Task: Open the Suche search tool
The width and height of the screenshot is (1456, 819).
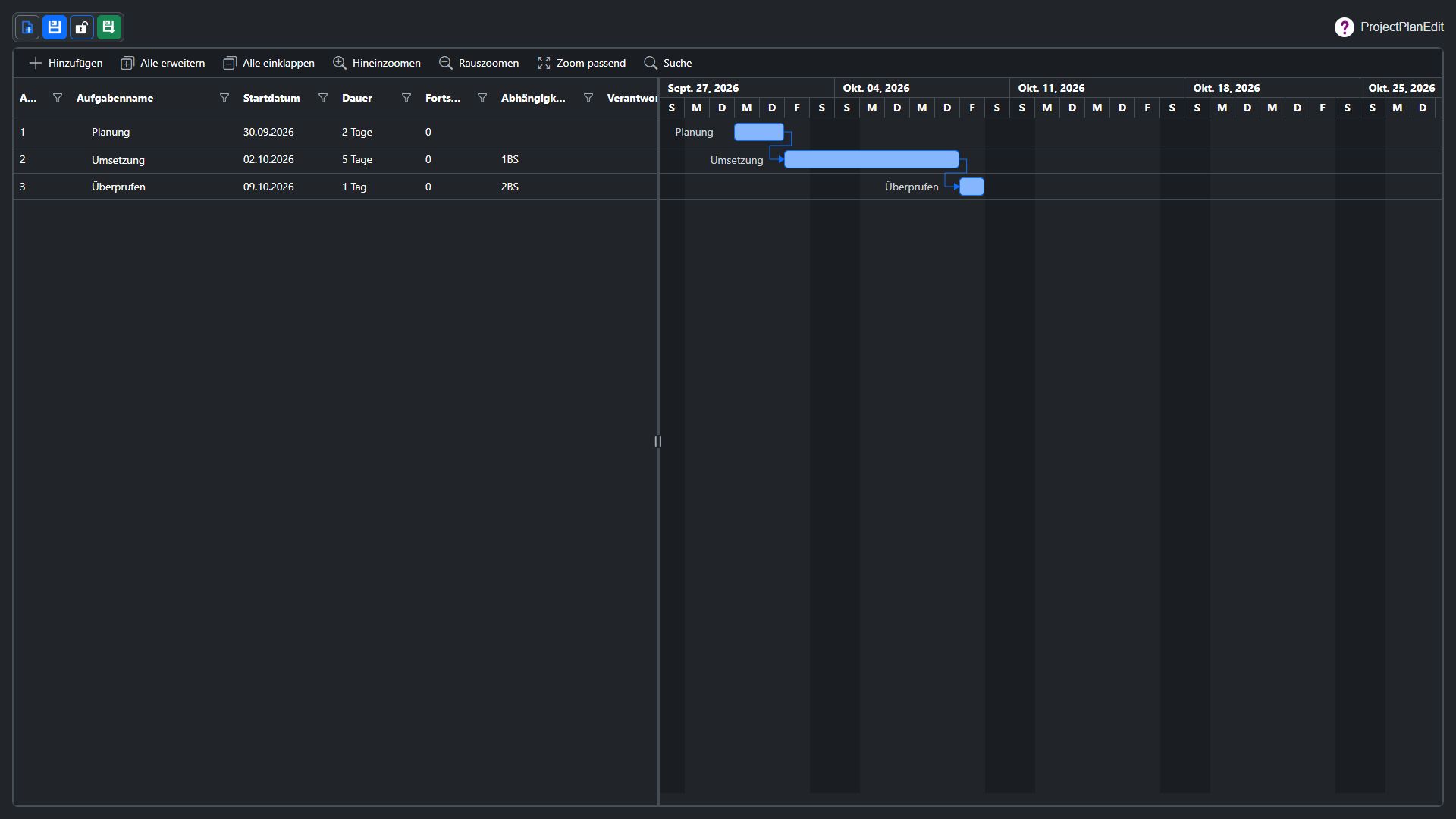Action: pyautogui.click(x=668, y=63)
